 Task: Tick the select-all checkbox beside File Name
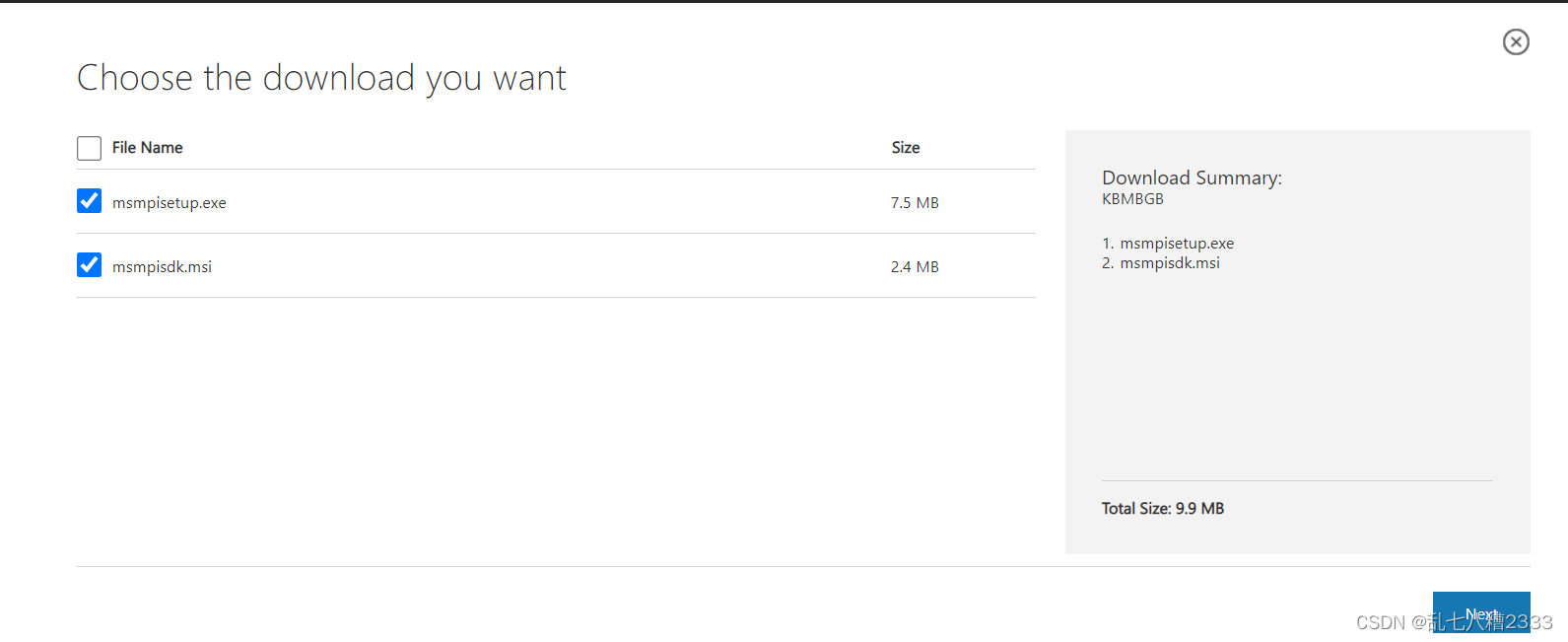point(89,148)
